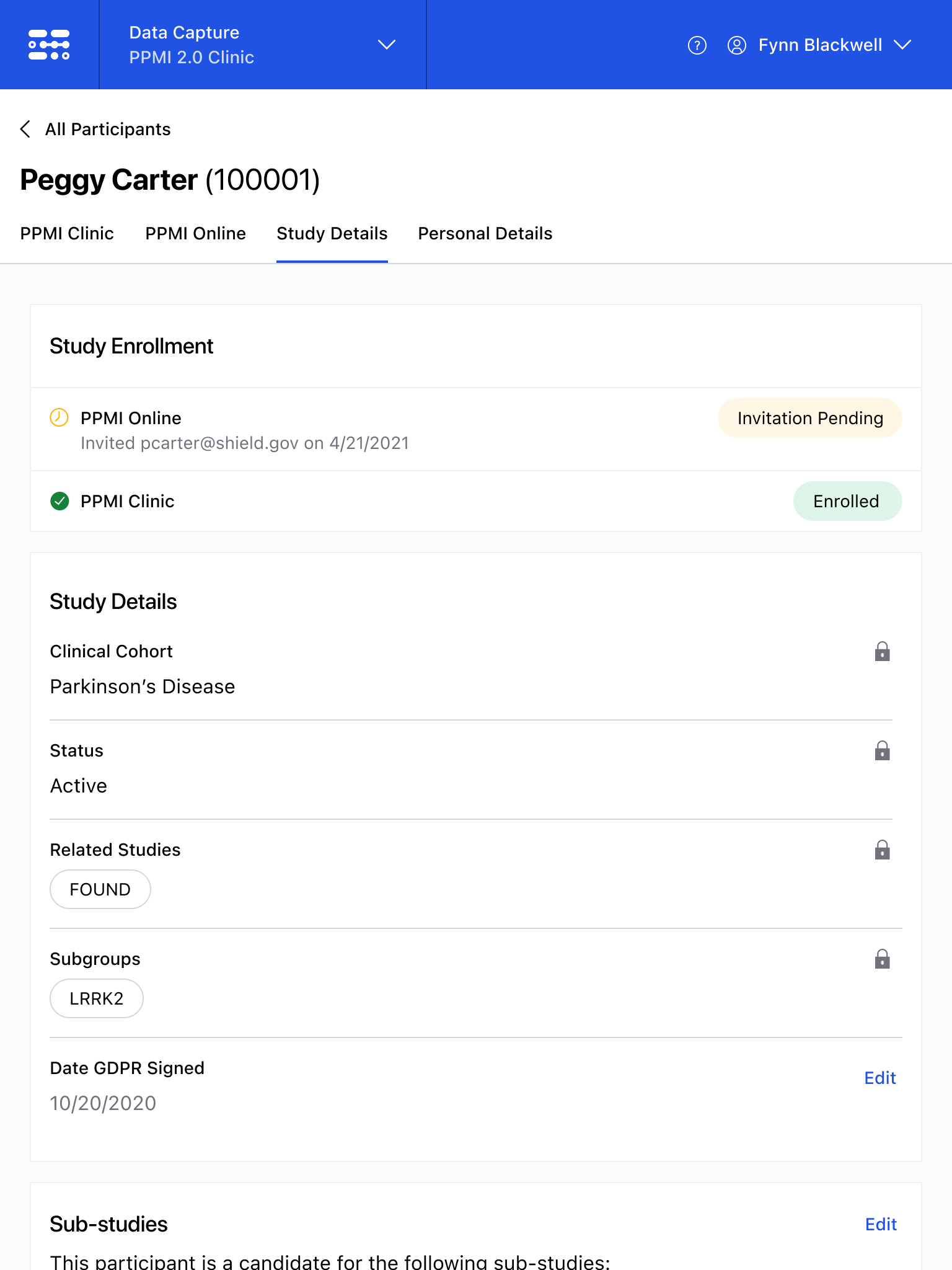Click the green enrolled checkmark icon

(x=59, y=501)
